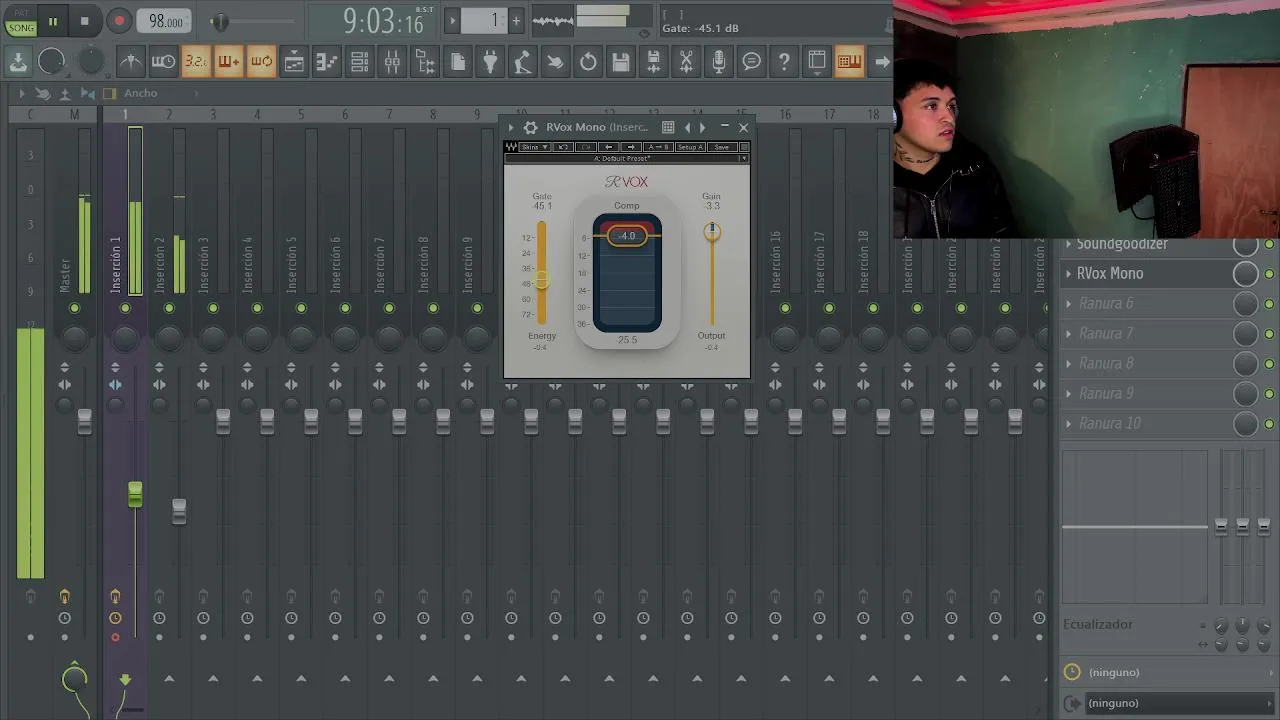1280x720 pixels.
Task: Open the Playlist view icon
Action: pos(294,62)
